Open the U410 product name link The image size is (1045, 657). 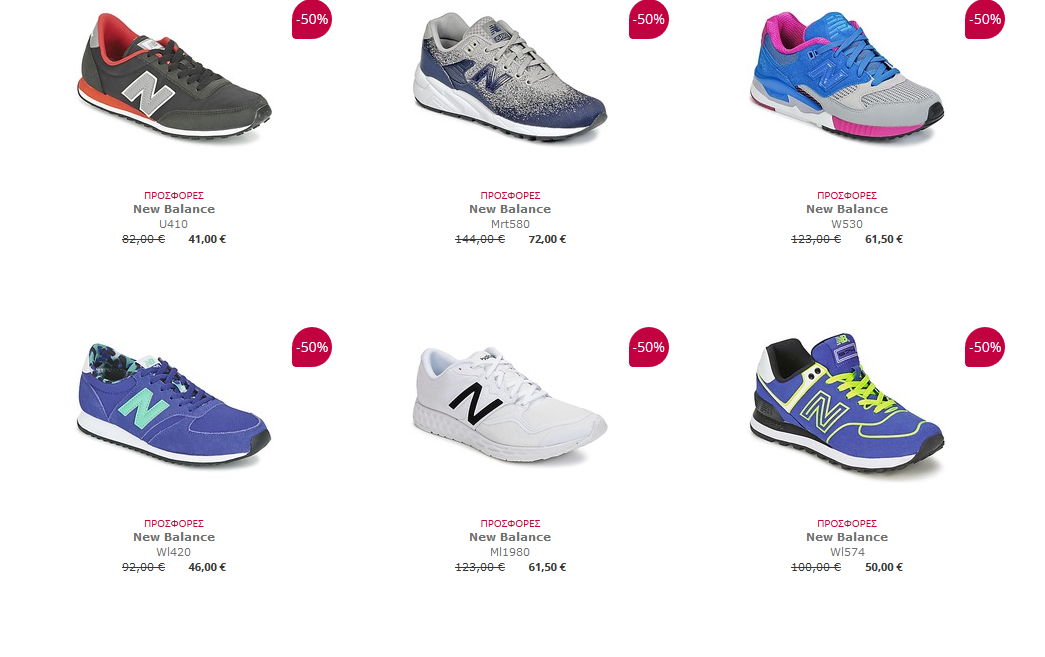pos(173,225)
